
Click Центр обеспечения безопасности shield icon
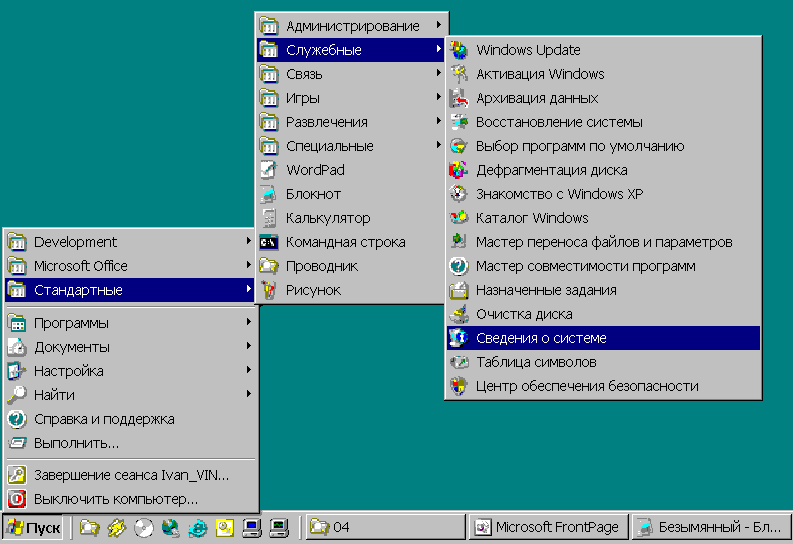coord(459,386)
